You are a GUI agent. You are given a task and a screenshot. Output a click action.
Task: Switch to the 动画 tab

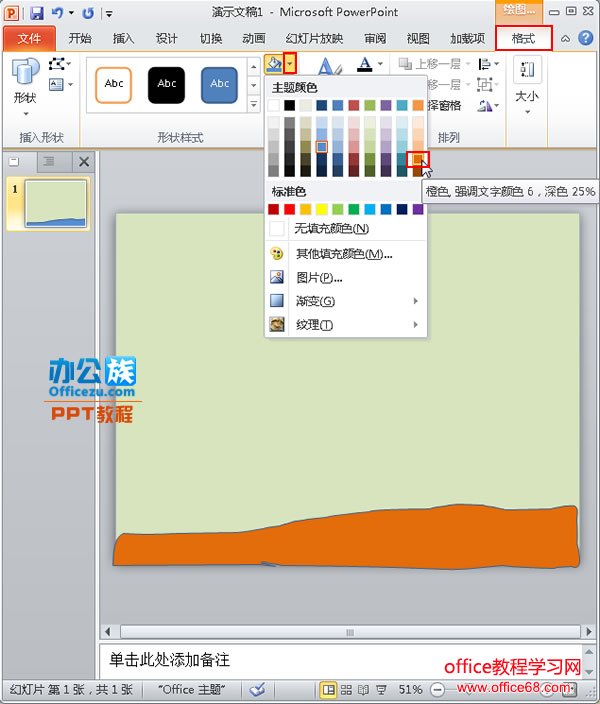coord(254,39)
